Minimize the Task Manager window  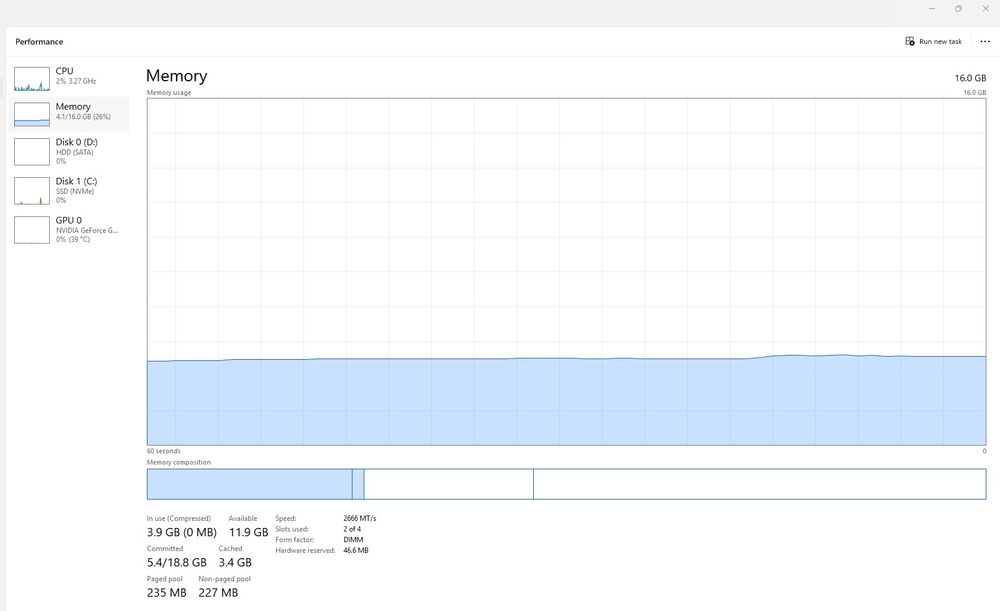932,8
